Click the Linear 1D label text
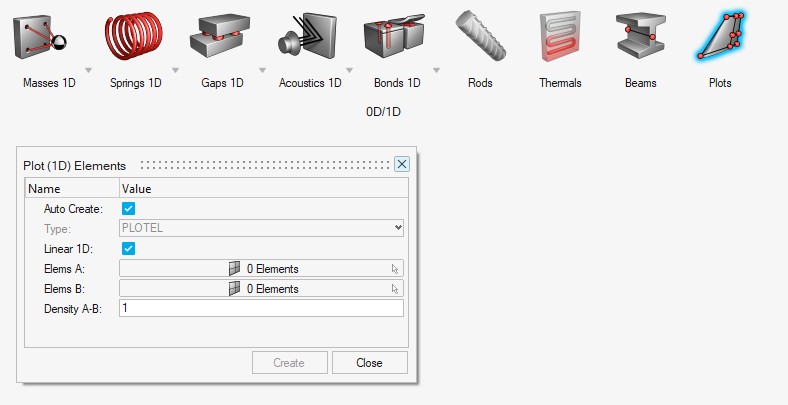 (68, 249)
